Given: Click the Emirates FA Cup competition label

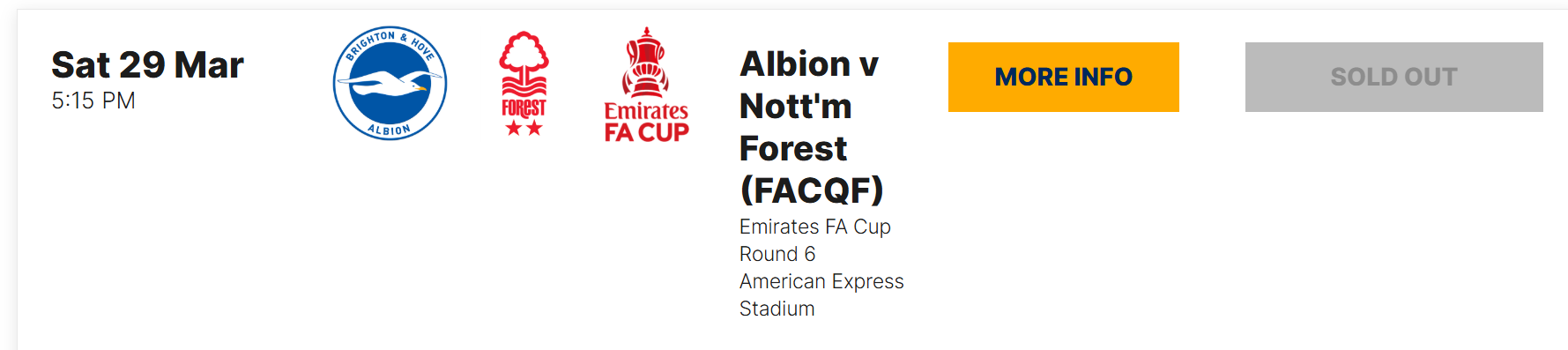Looking at the screenshot, I should (x=815, y=227).
